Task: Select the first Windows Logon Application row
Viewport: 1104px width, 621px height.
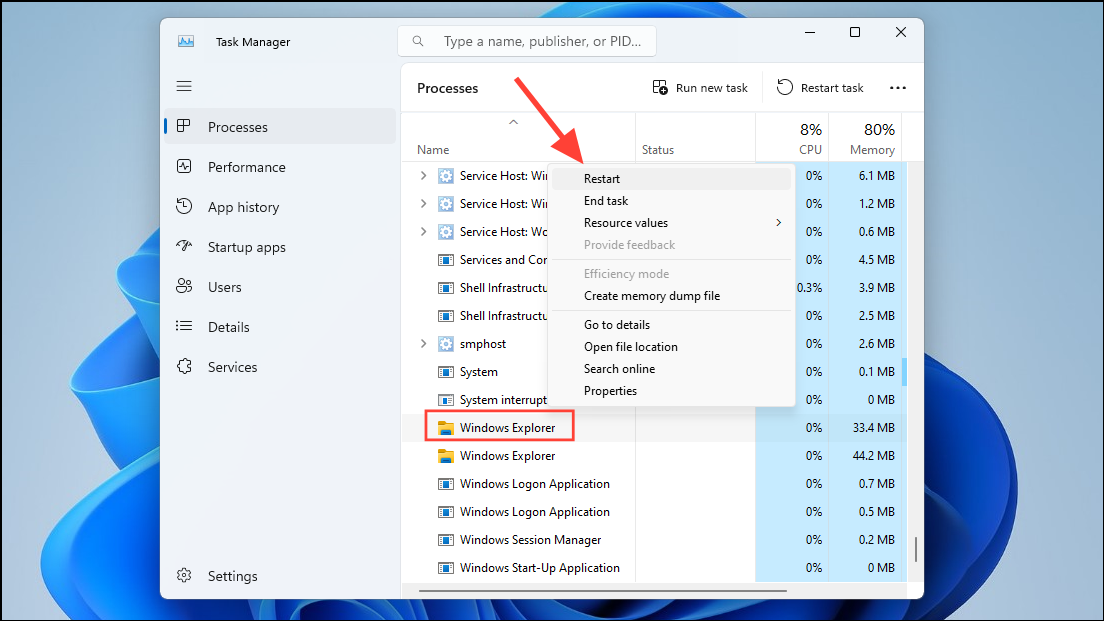Action: click(653, 484)
